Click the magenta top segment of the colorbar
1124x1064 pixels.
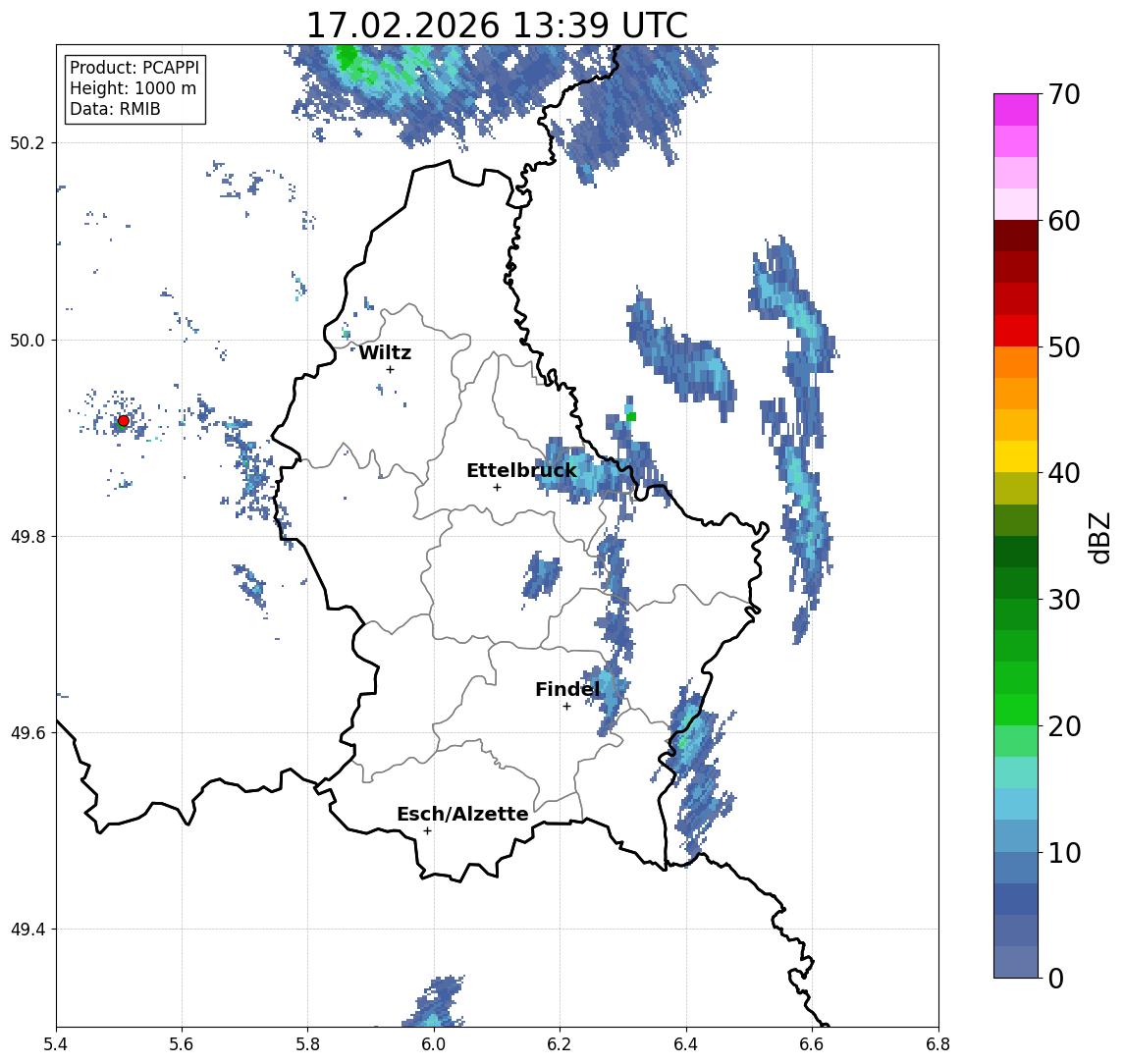[x=1016, y=110]
